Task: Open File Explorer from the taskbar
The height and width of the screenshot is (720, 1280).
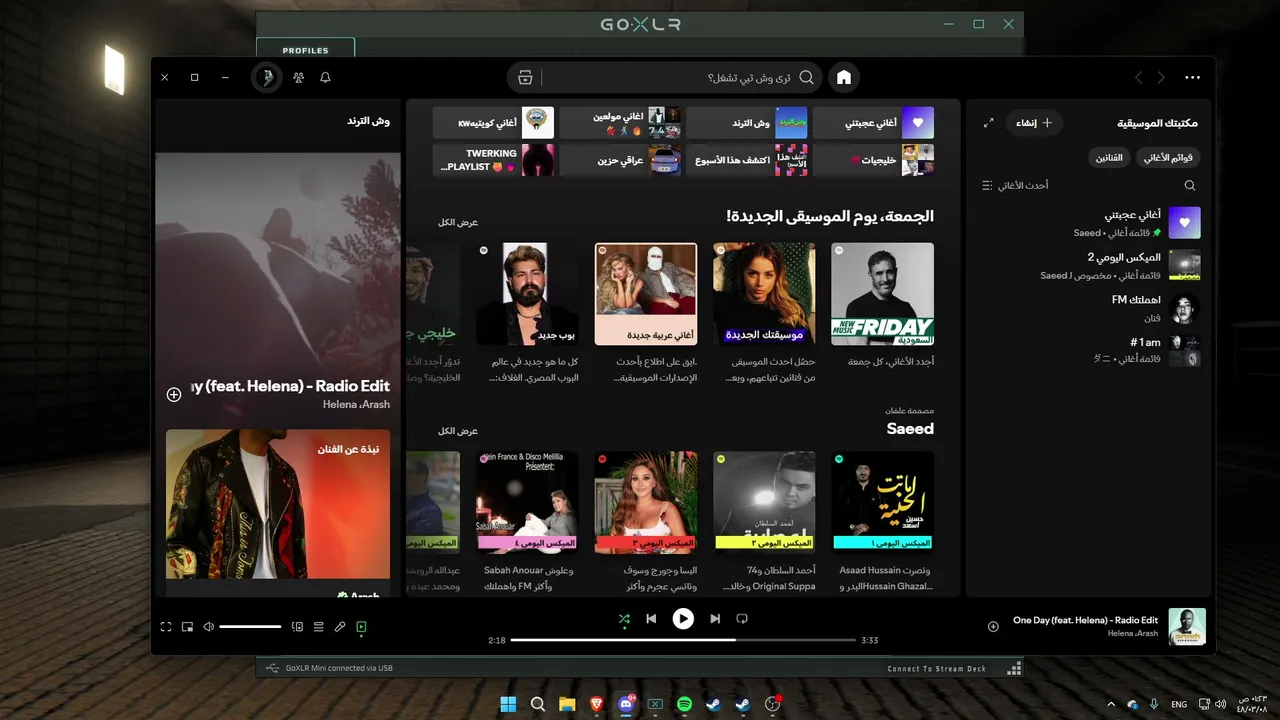Action: [x=567, y=704]
